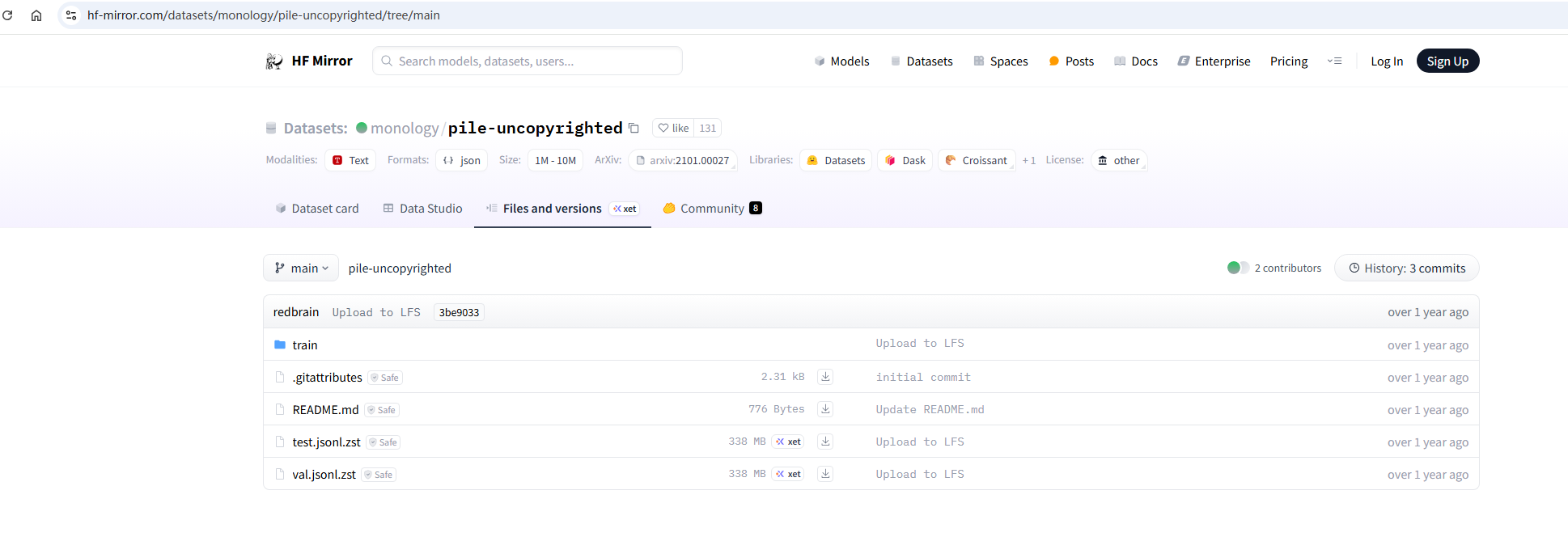
Task: Switch to the Community tab
Action: click(712, 209)
